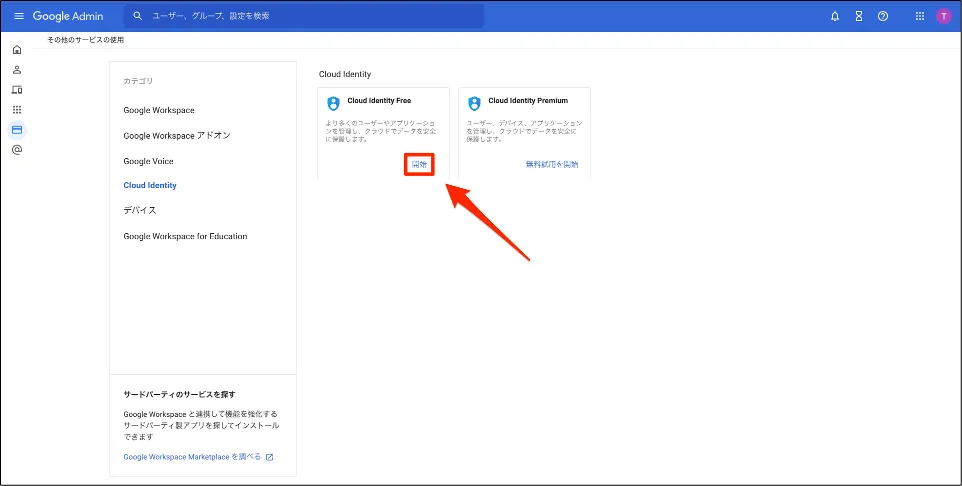Image resolution: width=962 pixels, height=486 pixels.
Task: Open the Google apps grid launcher
Action: click(920, 17)
